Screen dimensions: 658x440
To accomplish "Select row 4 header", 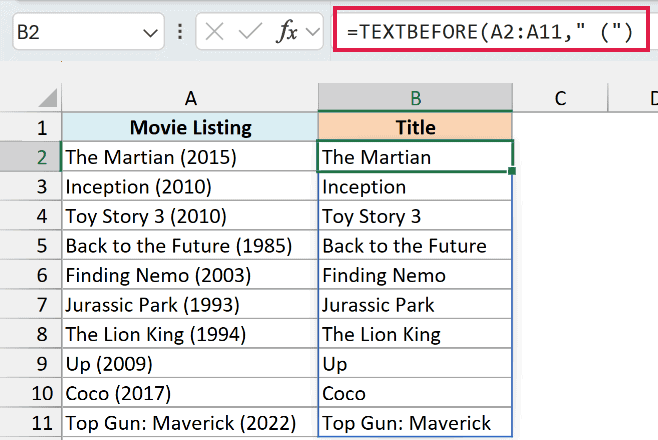I will click(x=31, y=216).
